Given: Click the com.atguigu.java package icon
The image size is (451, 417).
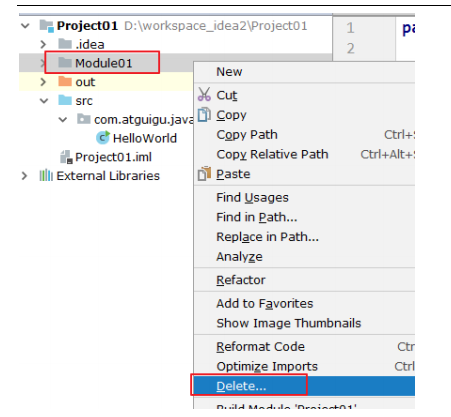Looking at the screenshot, I should coord(84,119).
